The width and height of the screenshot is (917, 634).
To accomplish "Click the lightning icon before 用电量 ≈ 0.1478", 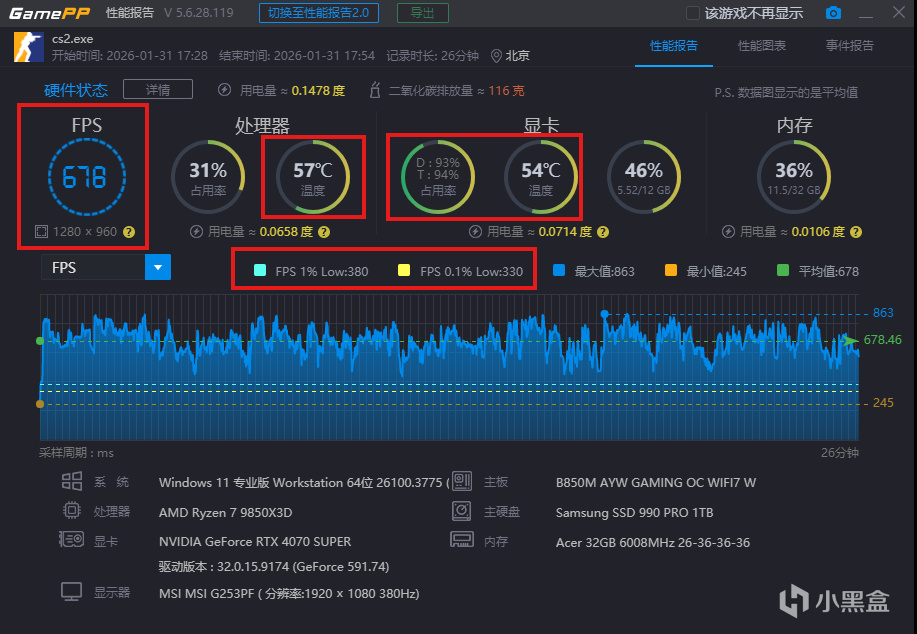I will 224,90.
